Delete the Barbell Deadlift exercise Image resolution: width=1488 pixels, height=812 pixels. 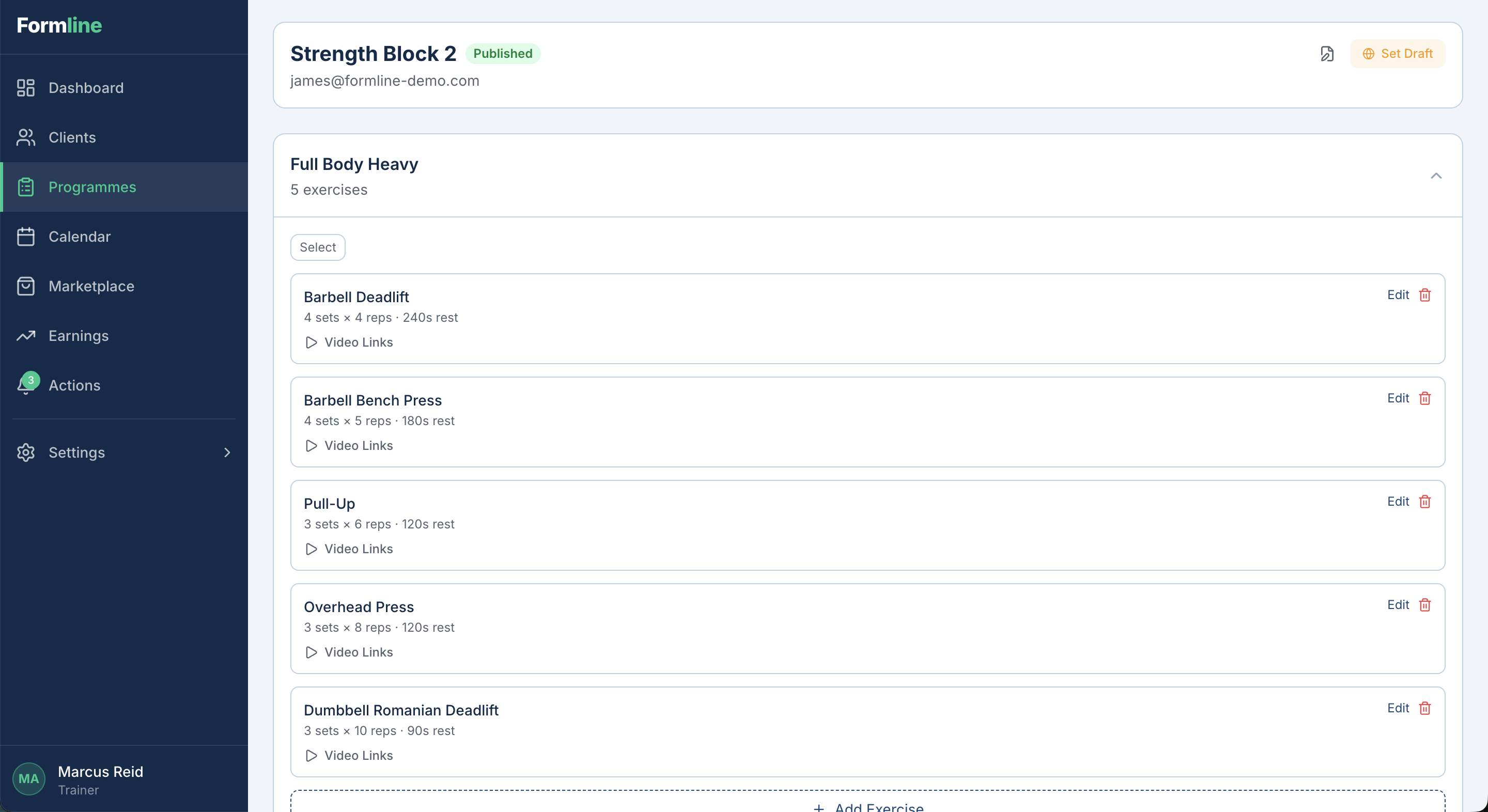[x=1424, y=295]
